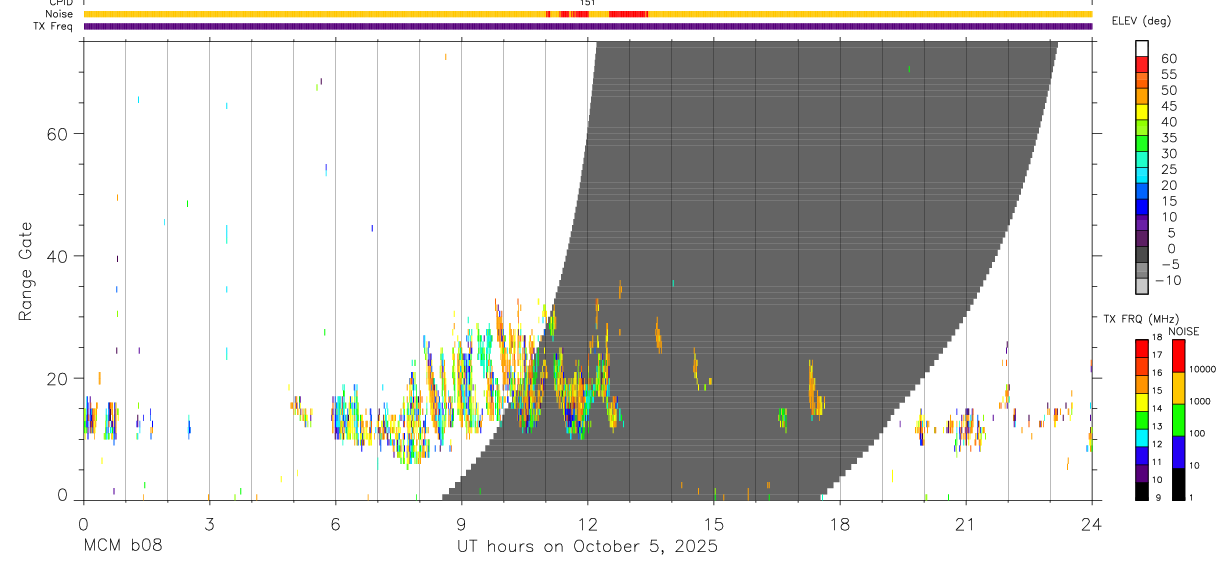Click NOISE legend label '10000'

click(x=1202, y=369)
